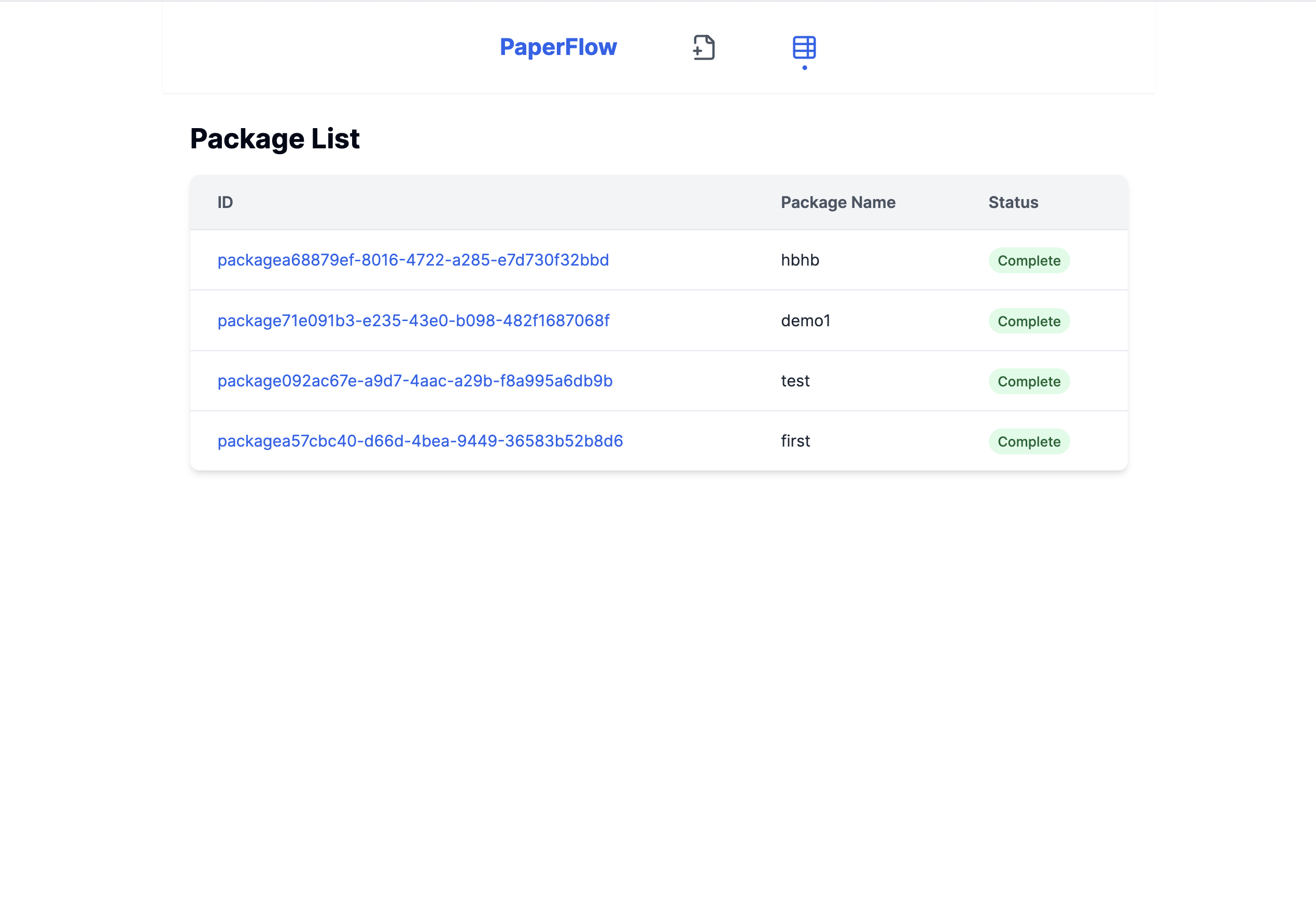Open package link starting with a68879ef

pyautogui.click(x=413, y=260)
